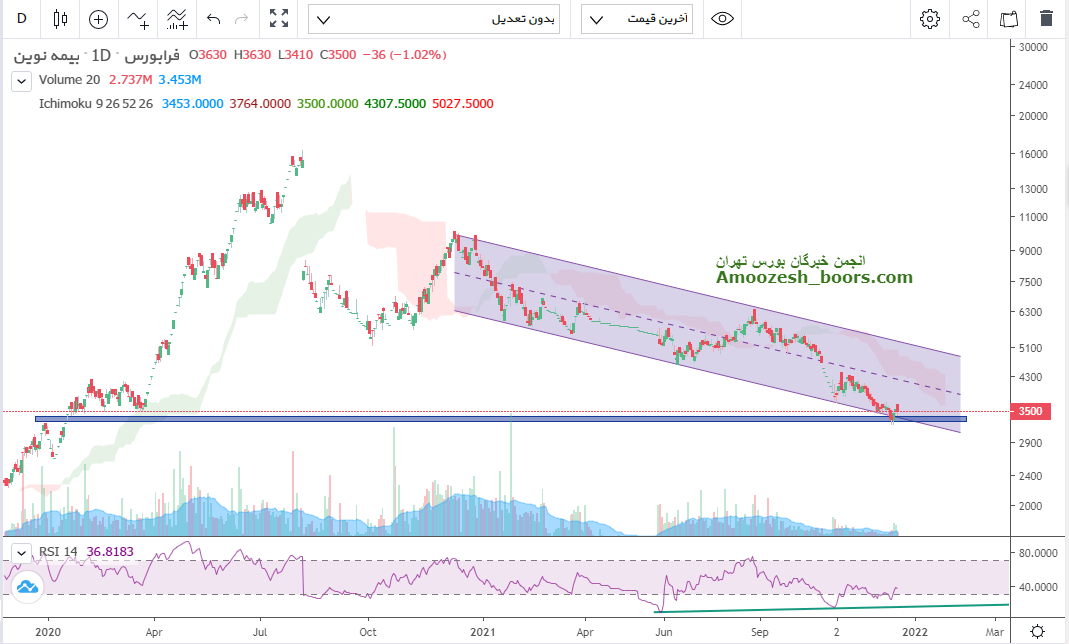Open the indicators menu icon

(138, 18)
